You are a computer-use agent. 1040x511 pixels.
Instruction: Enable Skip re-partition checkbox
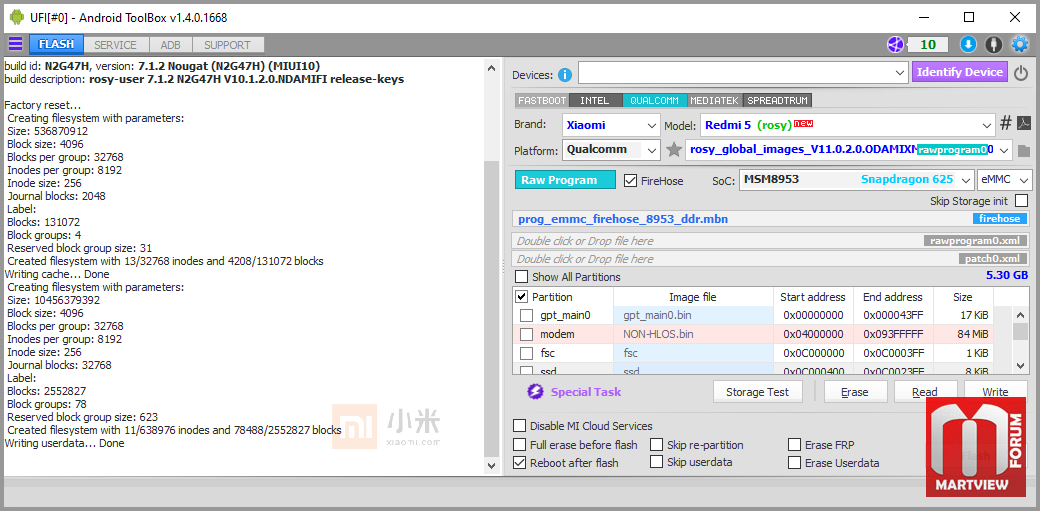pyautogui.click(x=657, y=444)
